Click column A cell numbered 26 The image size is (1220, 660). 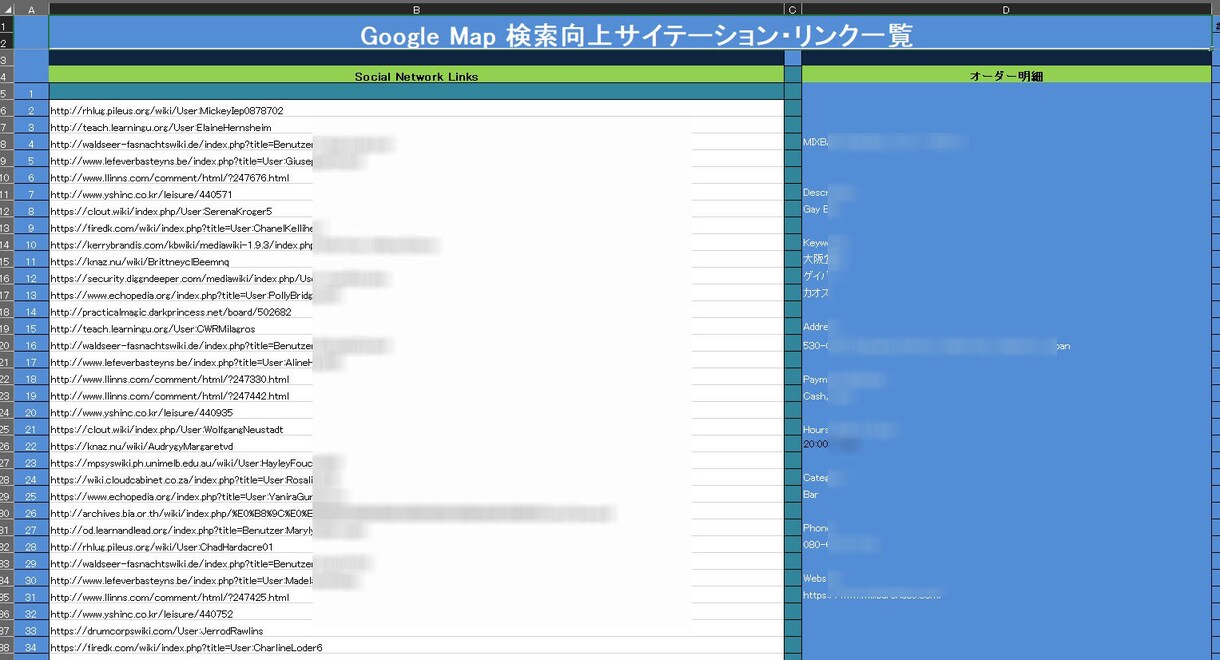pyautogui.click(x=31, y=513)
